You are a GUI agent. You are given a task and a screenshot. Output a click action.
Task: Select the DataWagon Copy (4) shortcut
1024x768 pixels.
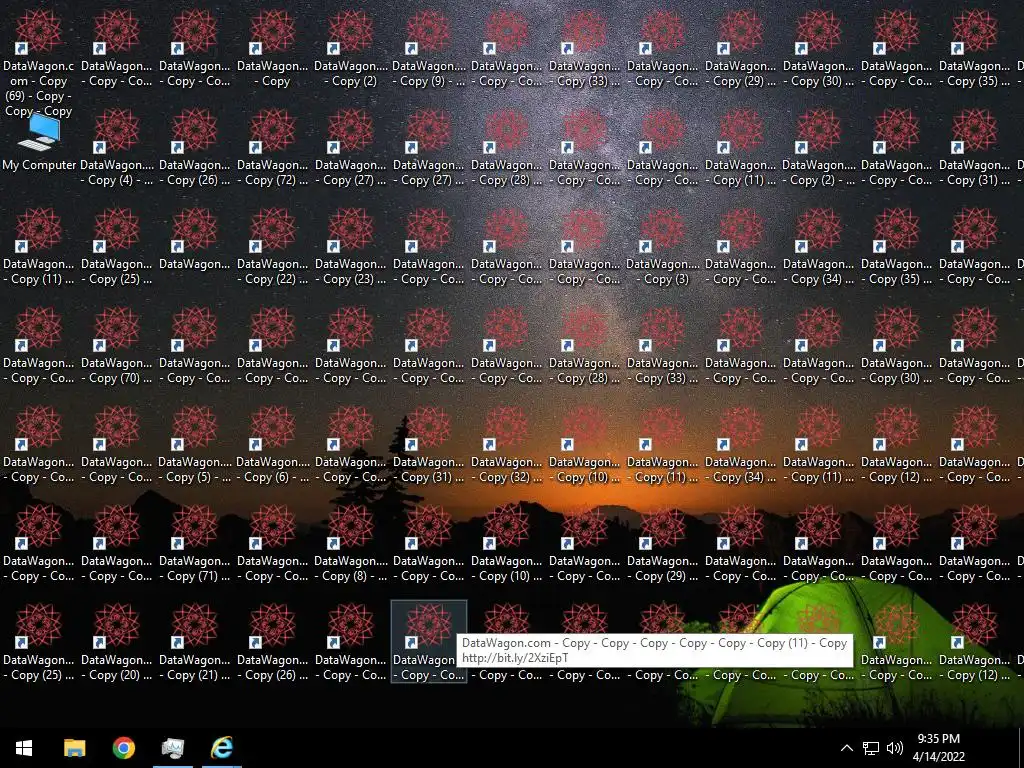click(x=117, y=148)
